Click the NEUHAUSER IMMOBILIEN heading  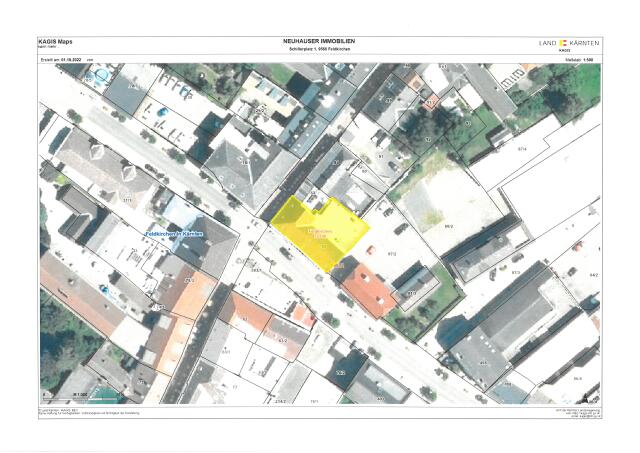[319, 41]
